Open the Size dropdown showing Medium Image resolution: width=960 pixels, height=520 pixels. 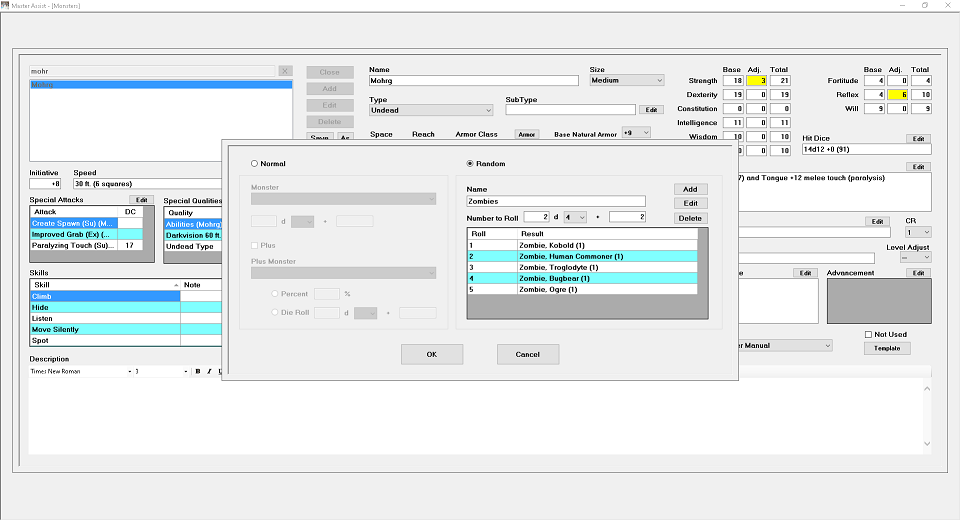click(627, 80)
